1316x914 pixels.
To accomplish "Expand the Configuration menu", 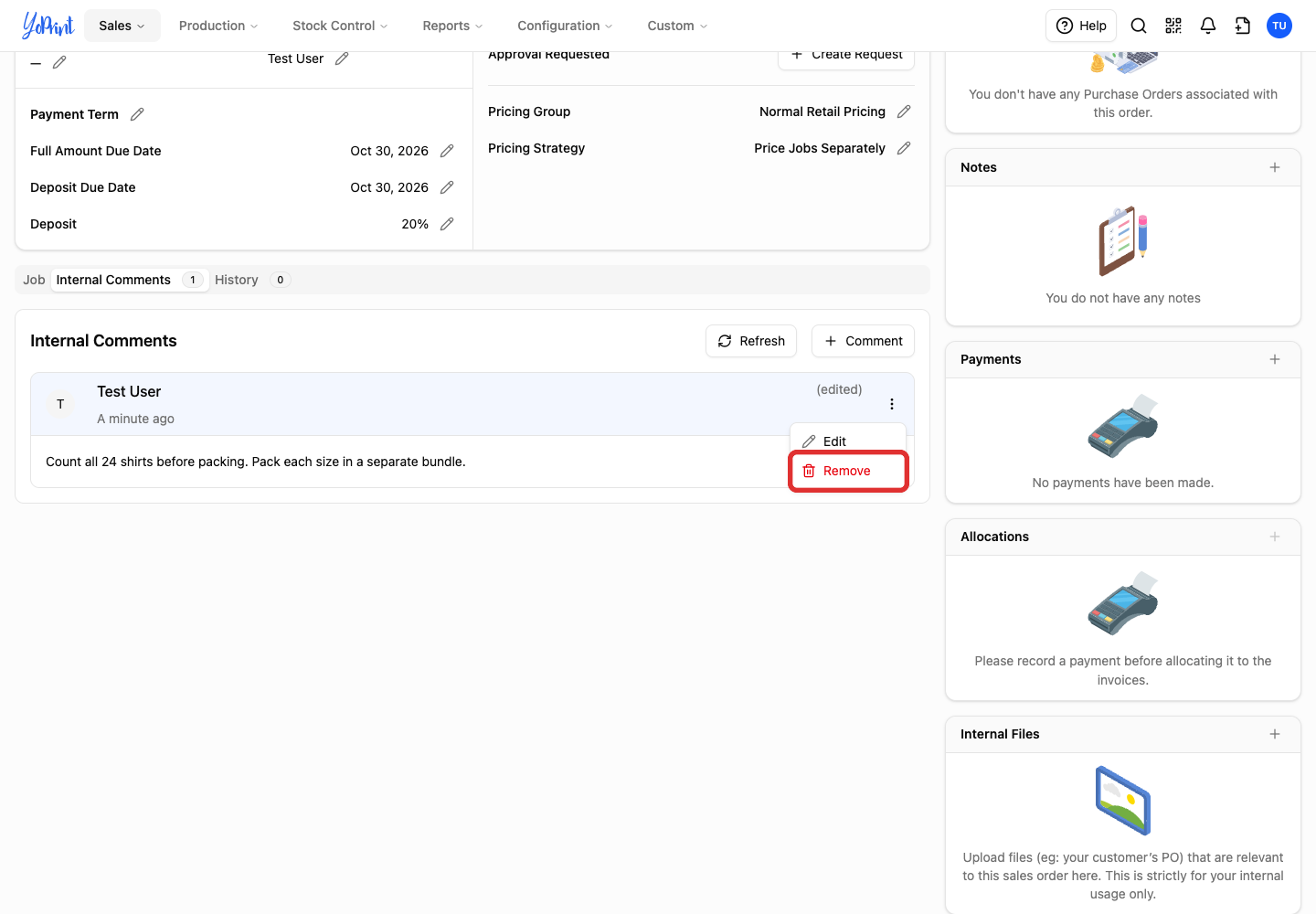I will pos(565,26).
